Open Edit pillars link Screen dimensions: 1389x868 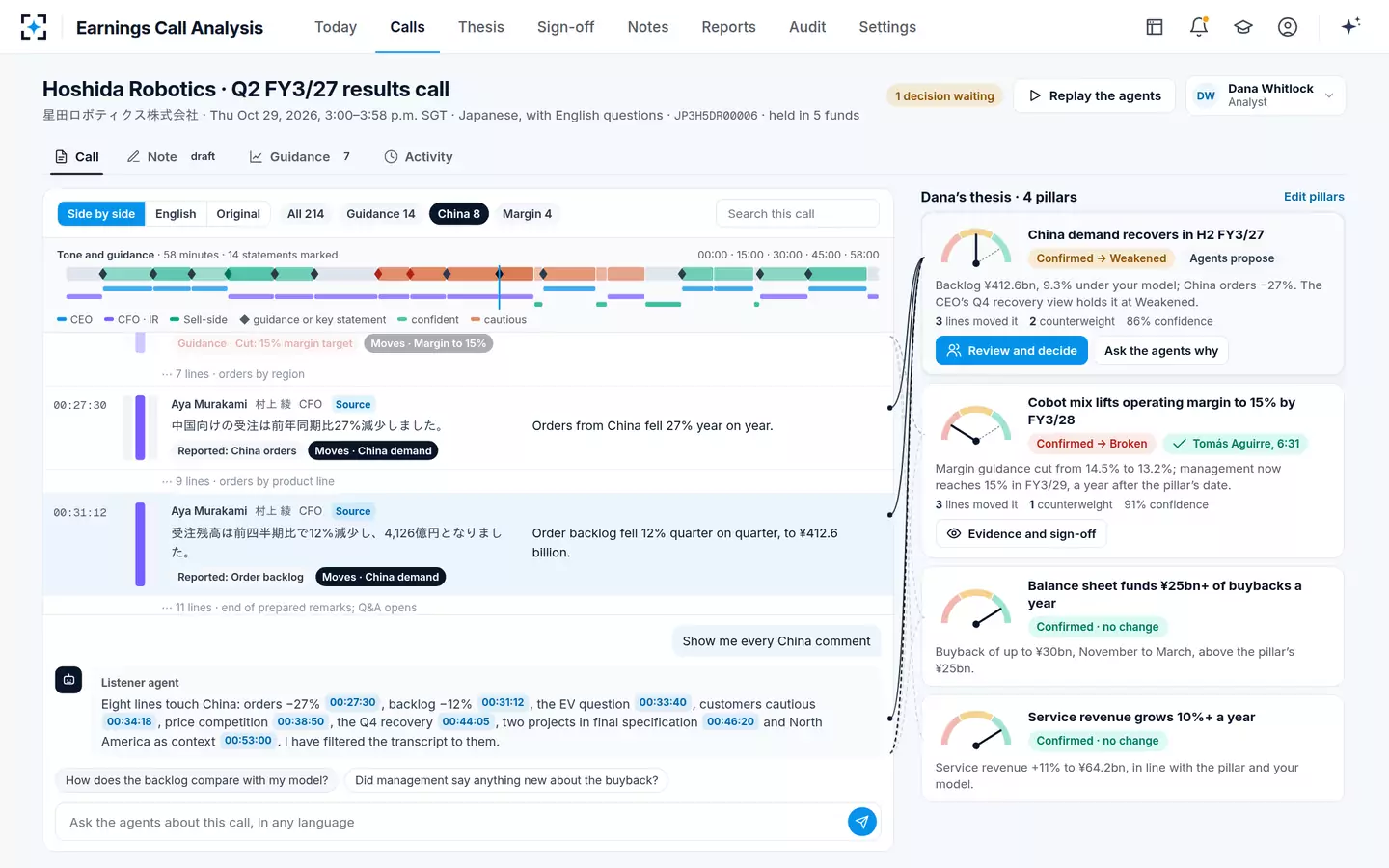[1314, 197]
